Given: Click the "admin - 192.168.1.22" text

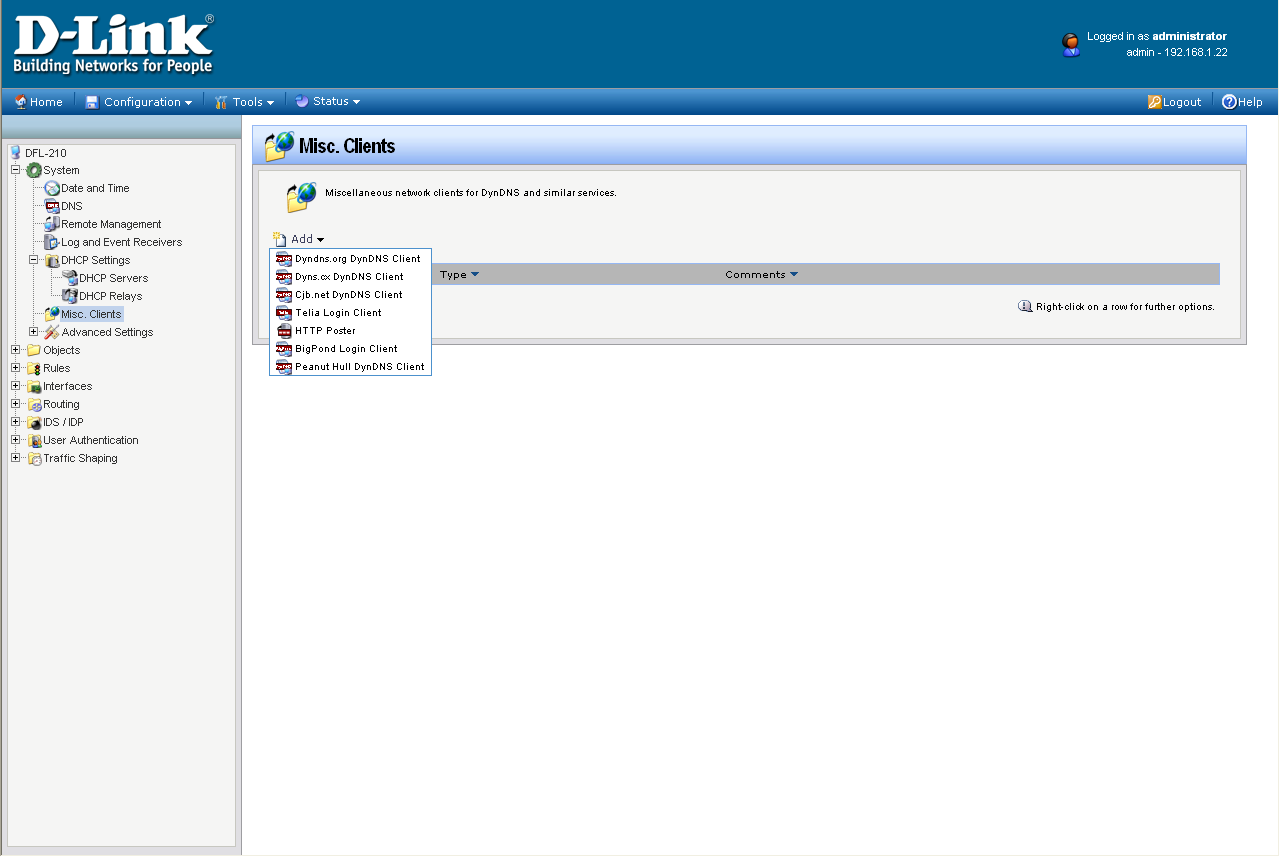Looking at the screenshot, I should tap(1177, 52).
